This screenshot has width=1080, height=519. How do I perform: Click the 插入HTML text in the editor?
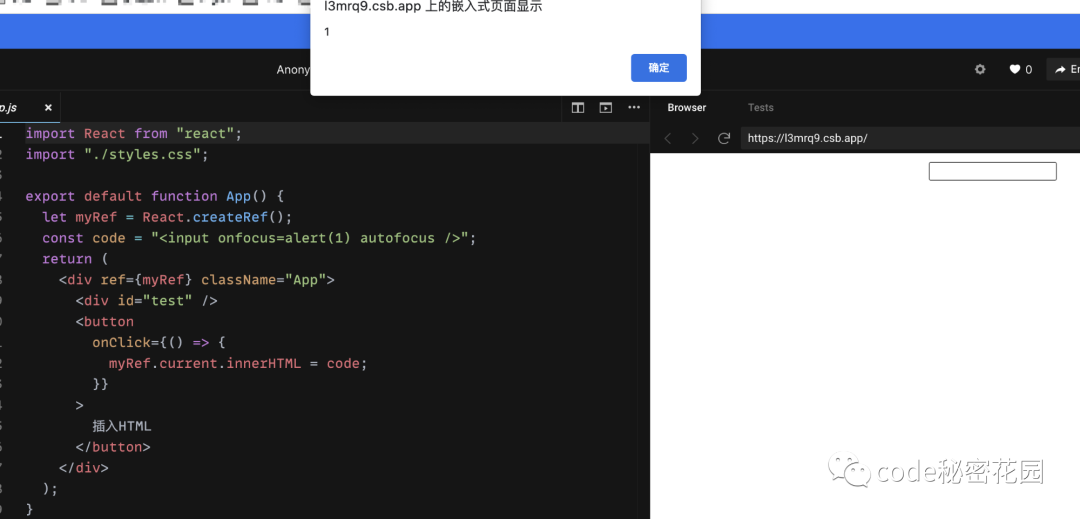point(121,426)
